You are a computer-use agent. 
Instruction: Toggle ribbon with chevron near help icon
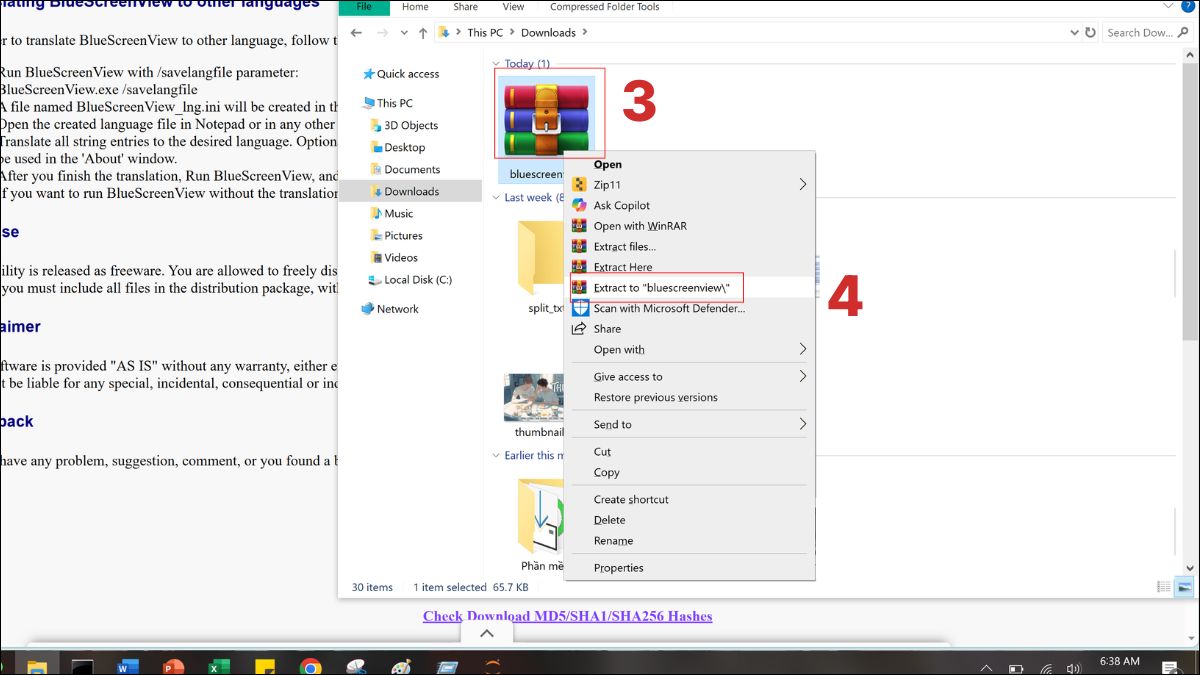pyautogui.click(x=1167, y=6)
